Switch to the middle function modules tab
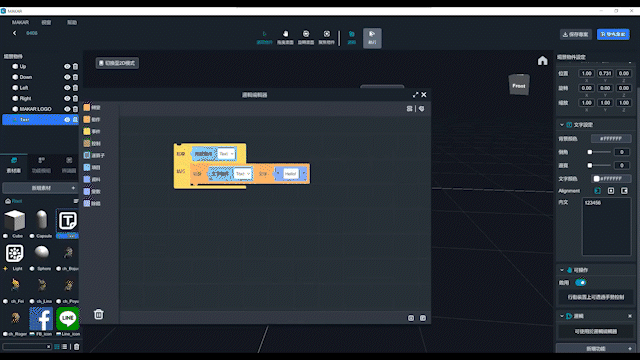 coord(41,165)
